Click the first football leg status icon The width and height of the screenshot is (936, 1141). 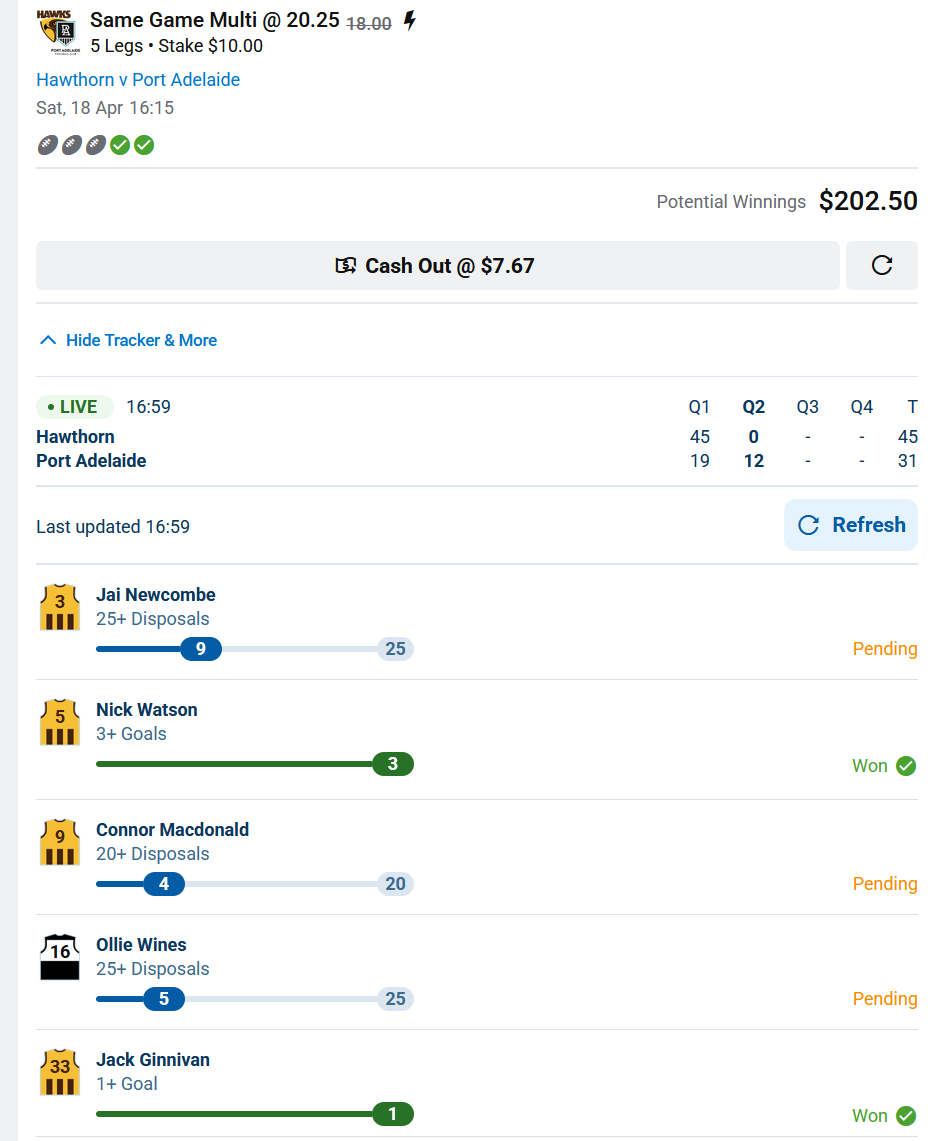point(48,145)
